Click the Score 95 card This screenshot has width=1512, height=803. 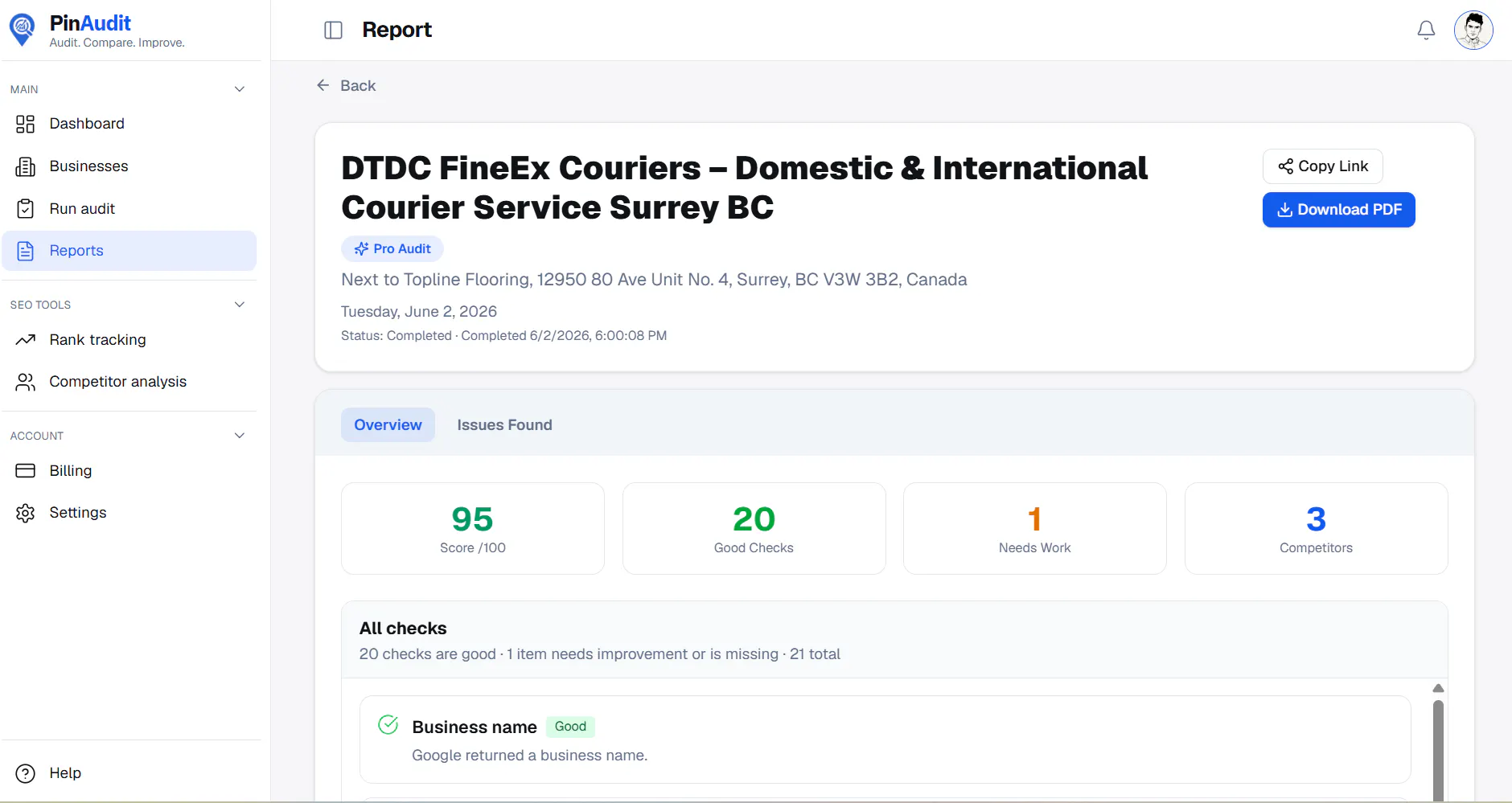click(x=473, y=529)
